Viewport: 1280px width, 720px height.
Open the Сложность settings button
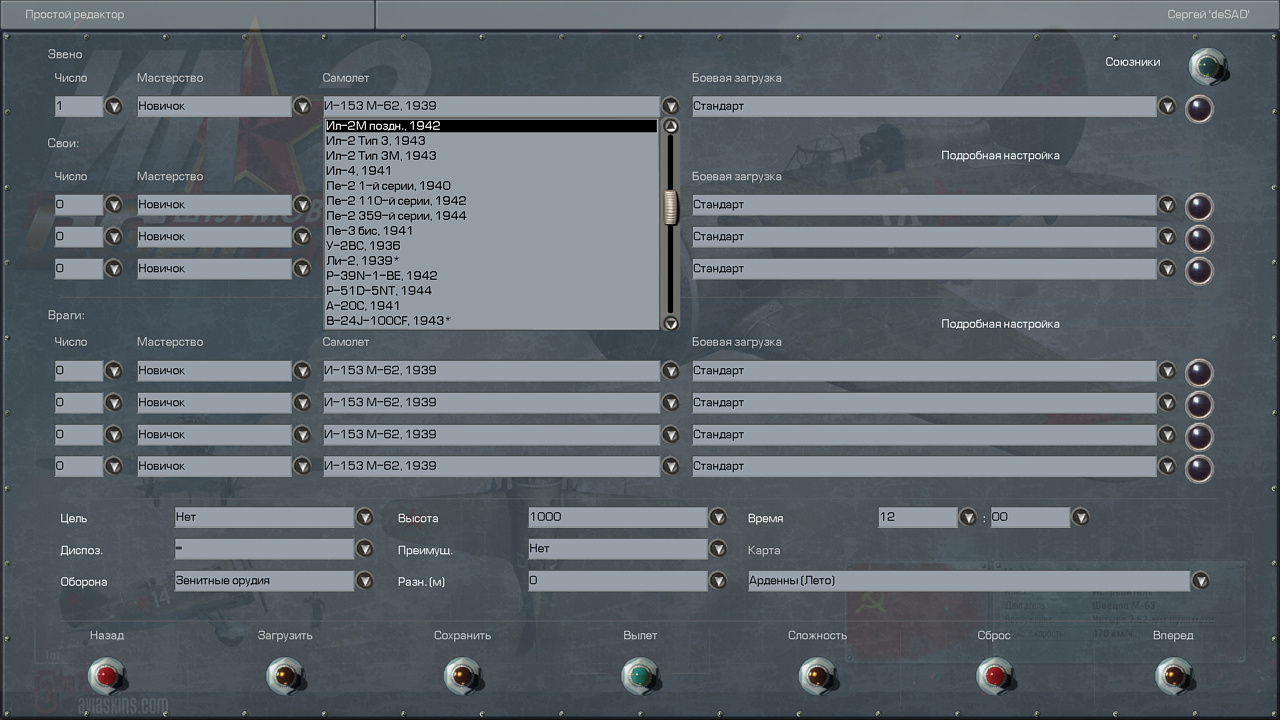817,676
